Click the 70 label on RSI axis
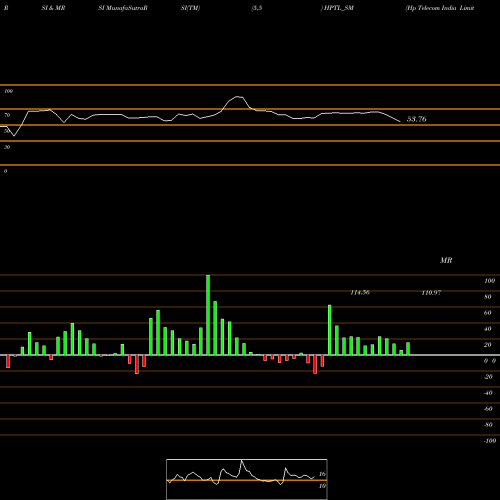Viewport: 500px width, 500px height. click(x=7, y=115)
